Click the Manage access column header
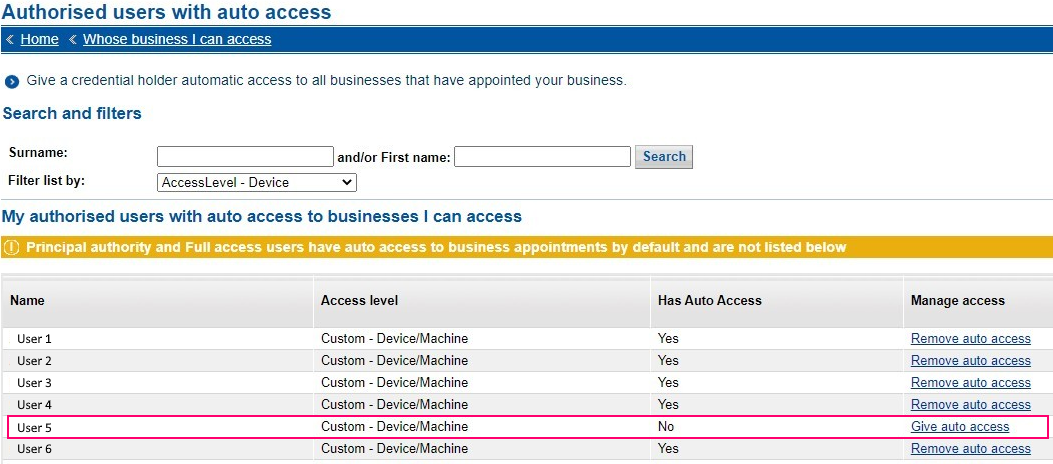Image resolution: width=1053 pixels, height=464 pixels. click(957, 300)
